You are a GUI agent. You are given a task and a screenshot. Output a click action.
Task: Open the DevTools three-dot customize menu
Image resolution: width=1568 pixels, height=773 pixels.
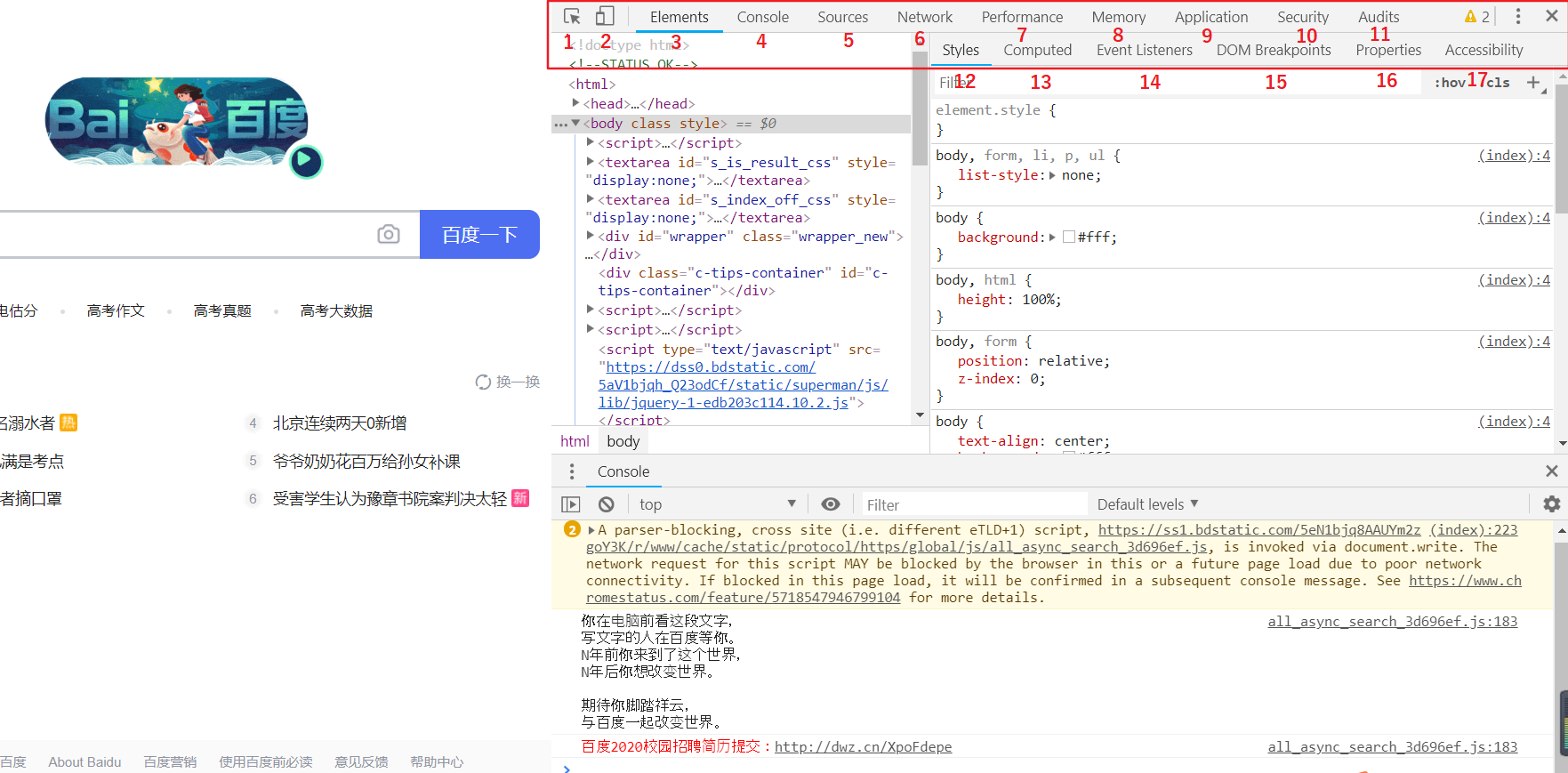click(x=1518, y=16)
